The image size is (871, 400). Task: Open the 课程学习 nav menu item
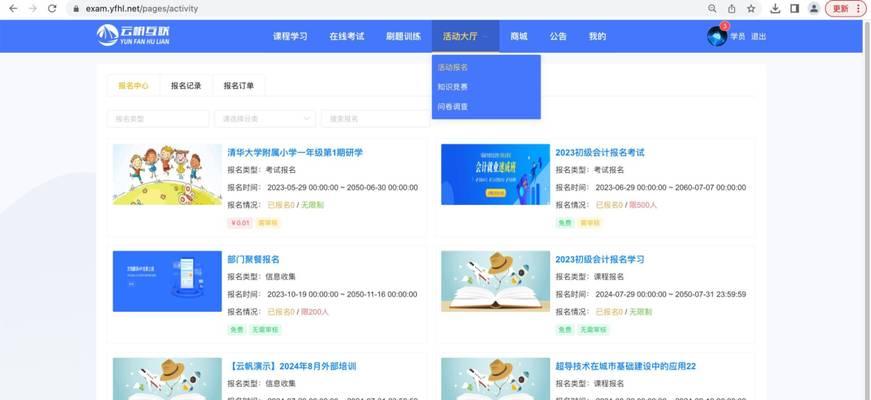(290, 37)
